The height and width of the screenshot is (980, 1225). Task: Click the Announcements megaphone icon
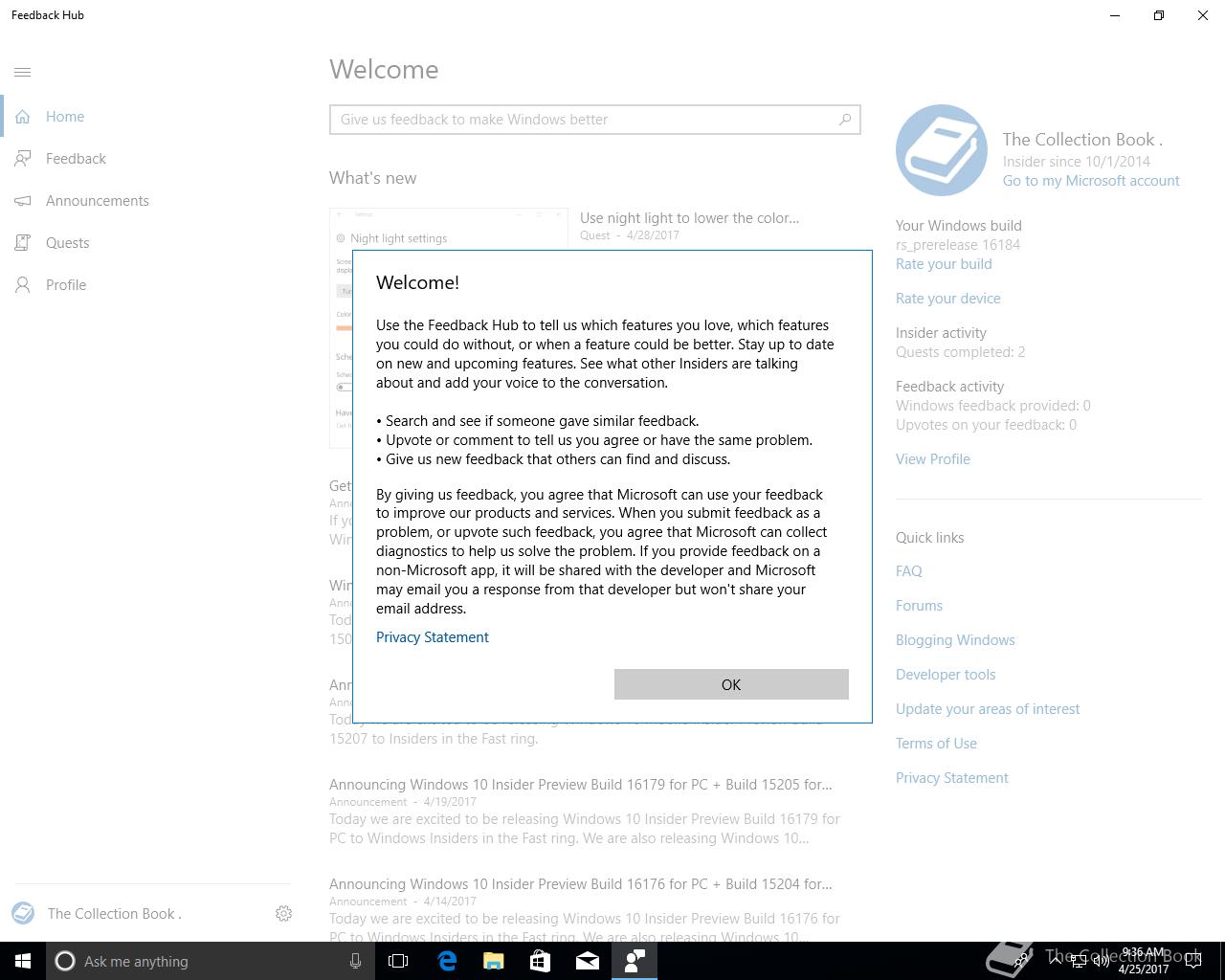tap(23, 201)
